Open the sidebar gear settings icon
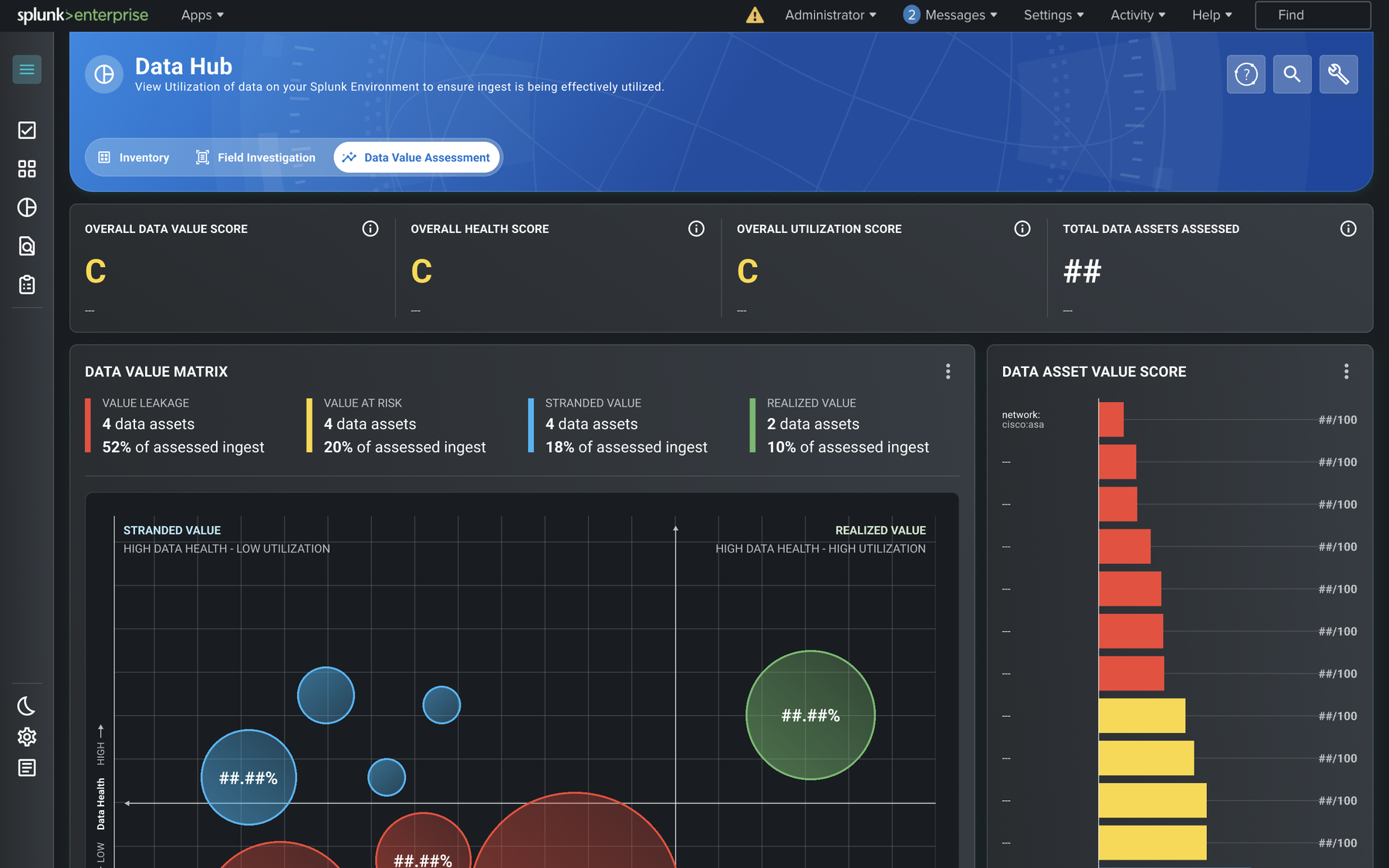Screen dimensions: 1389x868 click(27, 737)
